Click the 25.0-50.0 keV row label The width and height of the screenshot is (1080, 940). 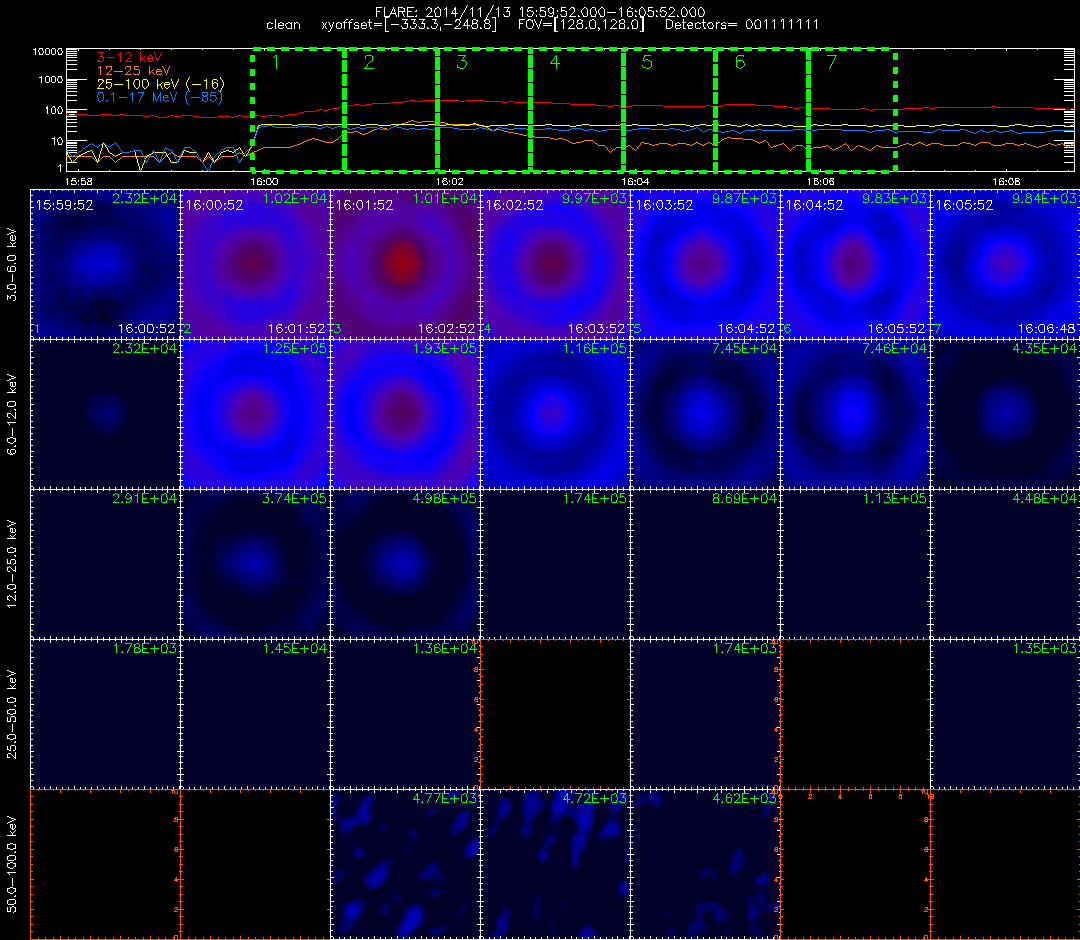[x=12, y=713]
